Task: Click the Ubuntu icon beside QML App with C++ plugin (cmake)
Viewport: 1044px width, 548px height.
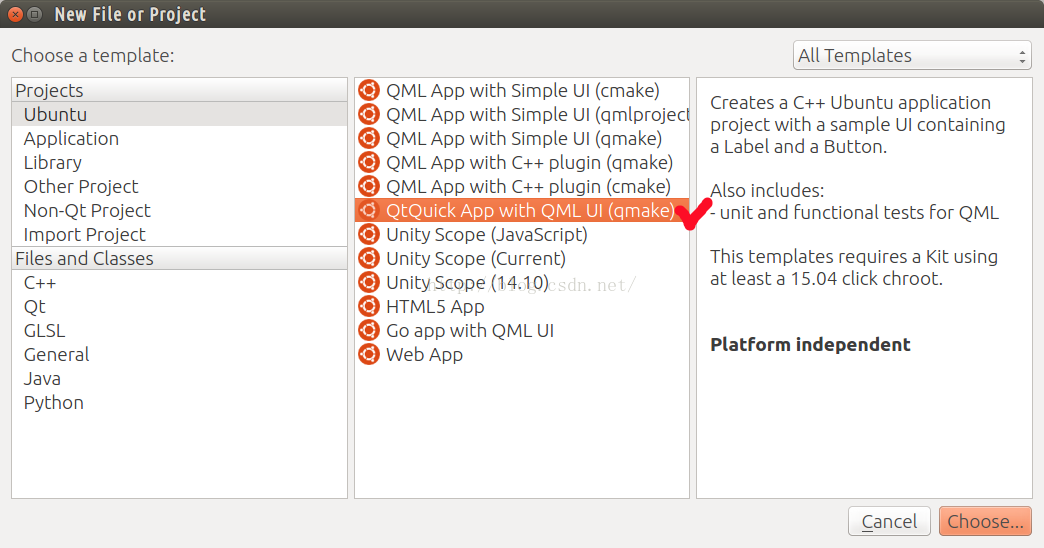Action: [x=369, y=186]
